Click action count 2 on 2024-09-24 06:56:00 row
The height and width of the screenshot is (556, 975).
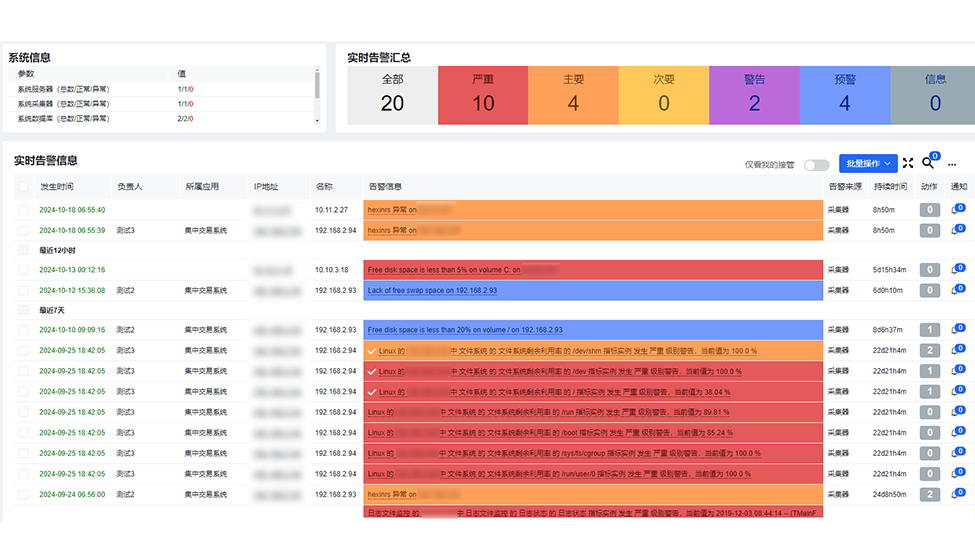pos(930,494)
